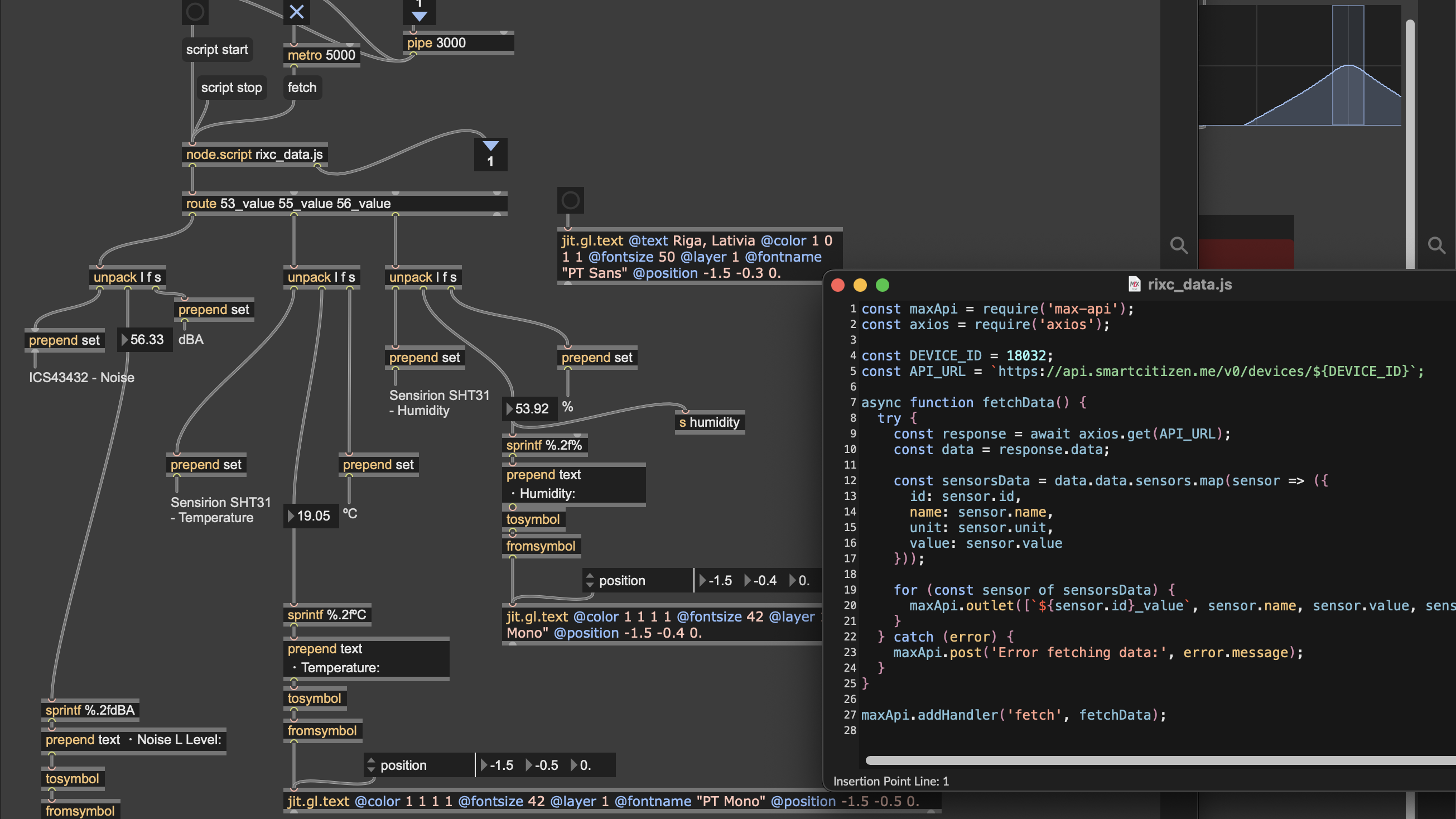Click the number box above pipe 3000
Image resolution: width=1456 pixels, height=819 pixels.
pos(419,11)
